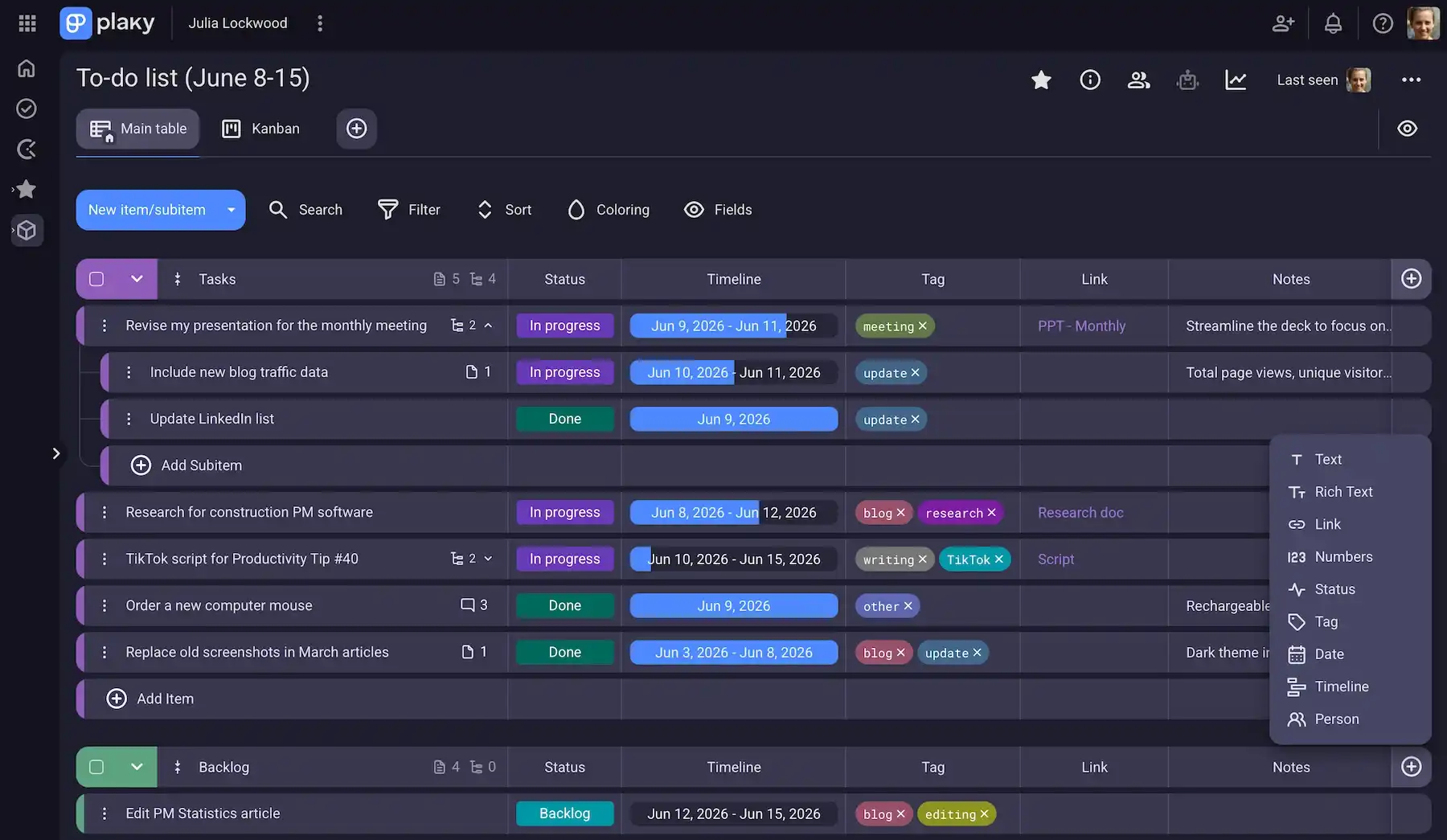Toggle board favorite star

(x=1041, y=80)
